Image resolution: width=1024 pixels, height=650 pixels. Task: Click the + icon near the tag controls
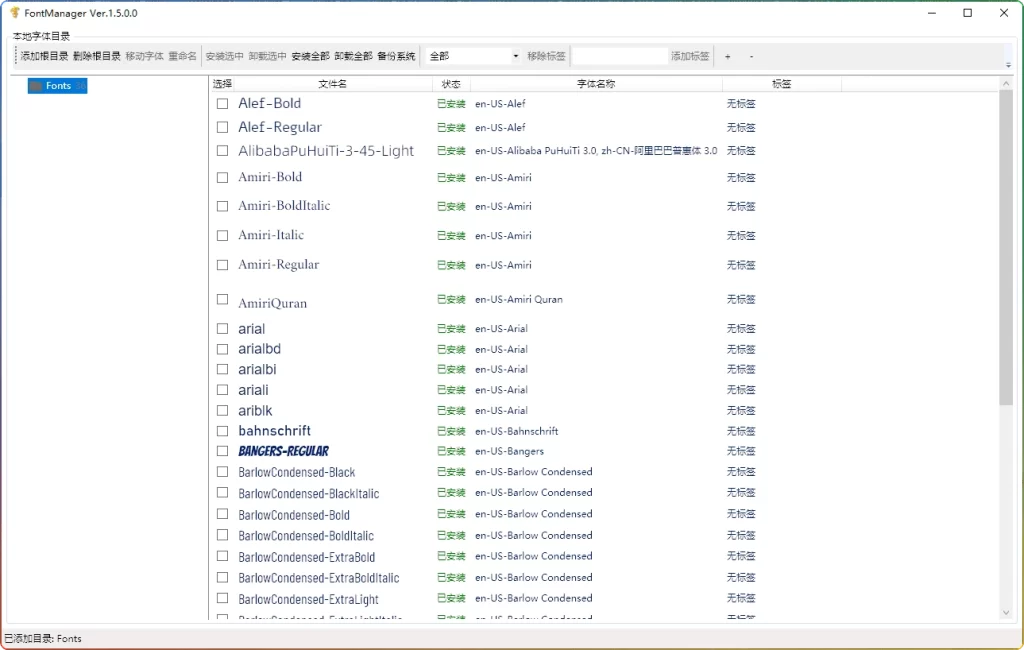pyautogui.click(x=727, y=55)
